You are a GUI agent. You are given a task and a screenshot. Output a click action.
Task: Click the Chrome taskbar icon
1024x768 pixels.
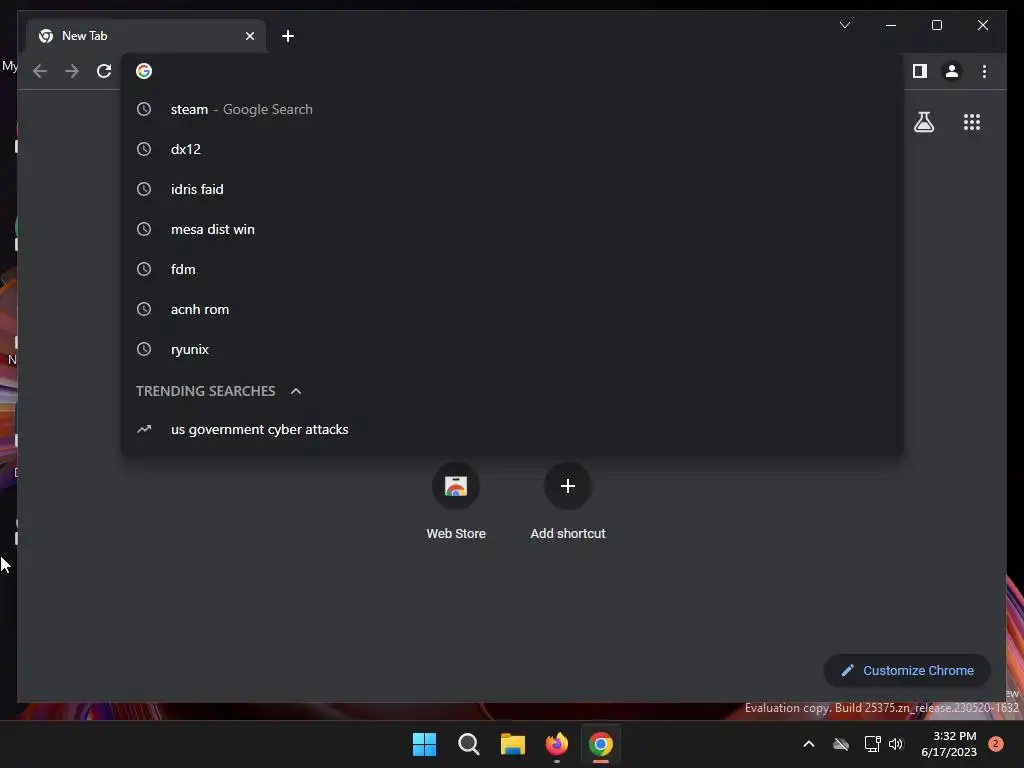[600, 744]
